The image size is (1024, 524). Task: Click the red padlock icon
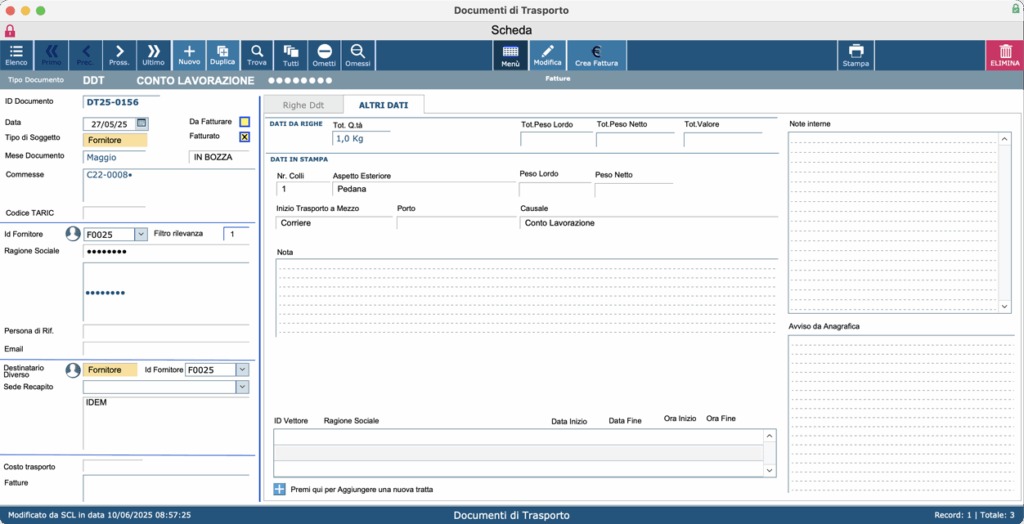coord(10,31)
